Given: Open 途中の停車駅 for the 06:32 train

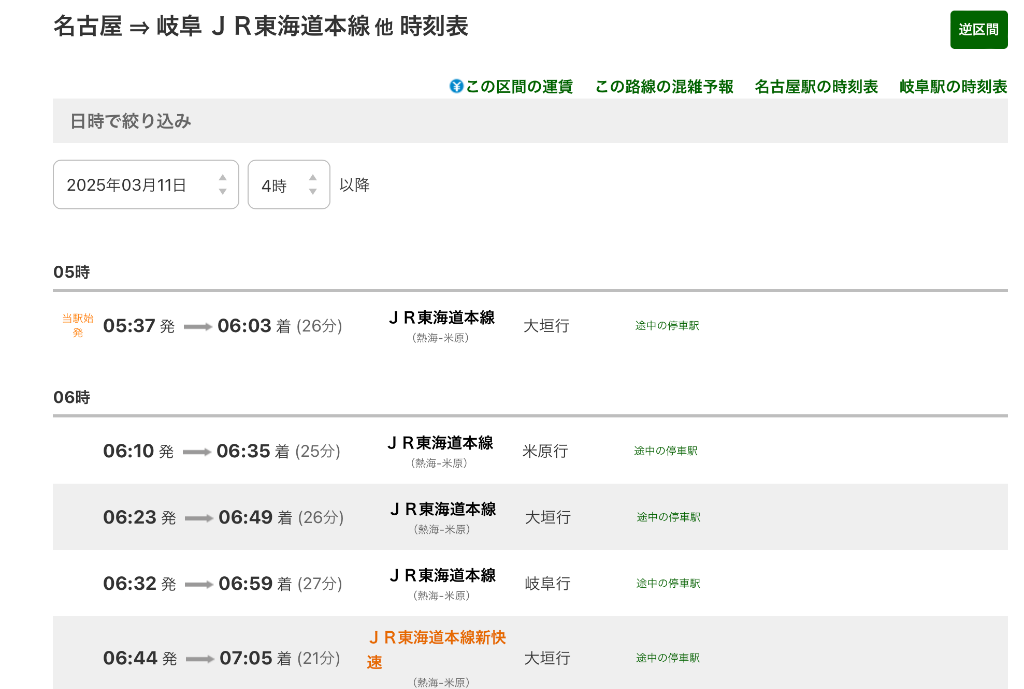Looking at the screenshot, I should (x=668, y=583).
